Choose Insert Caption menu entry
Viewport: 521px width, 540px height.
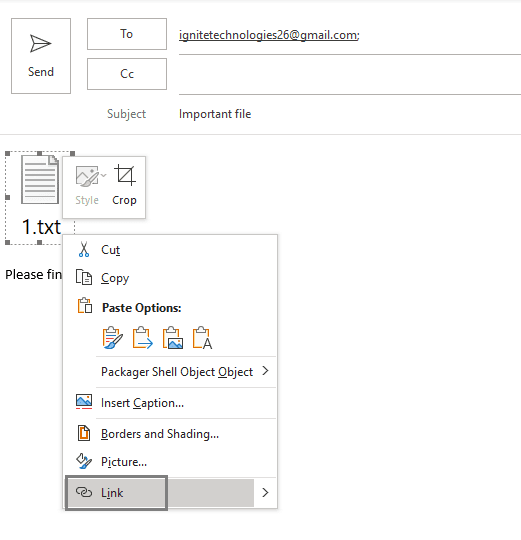[170, 403]
